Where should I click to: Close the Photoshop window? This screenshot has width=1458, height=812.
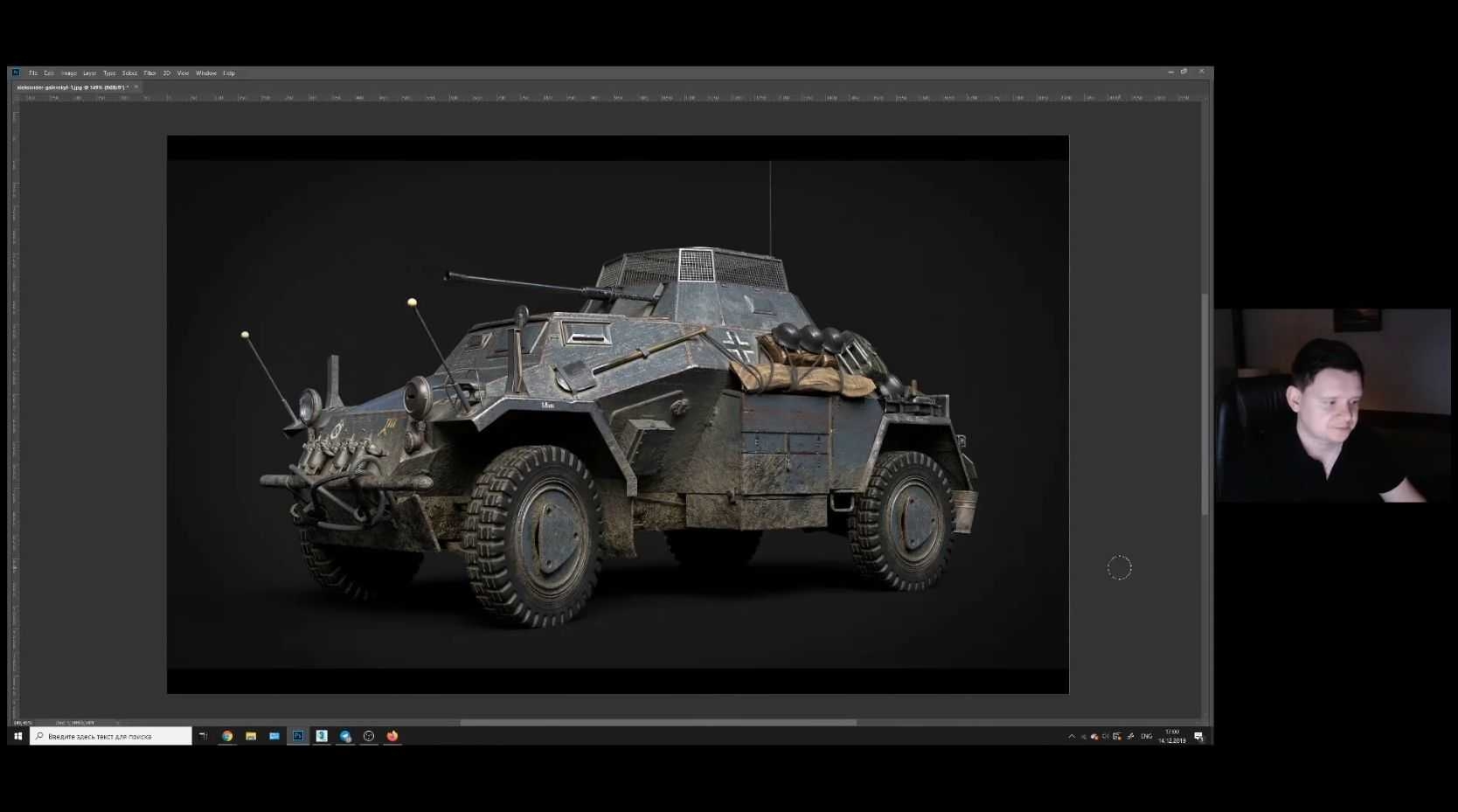(1202, 72)
